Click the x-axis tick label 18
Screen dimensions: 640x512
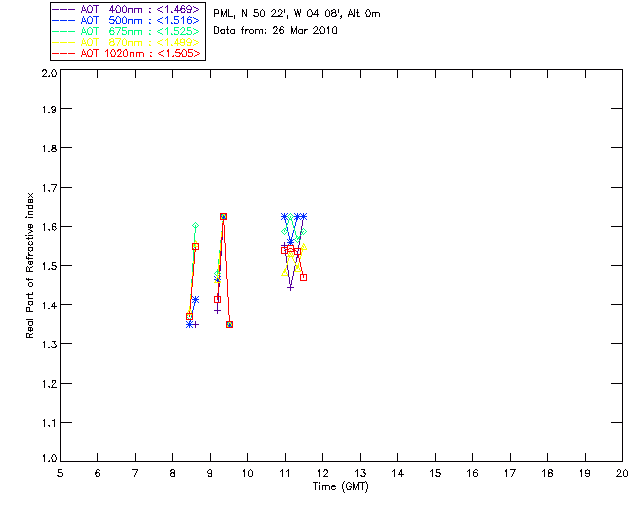[x=547, y=473]
